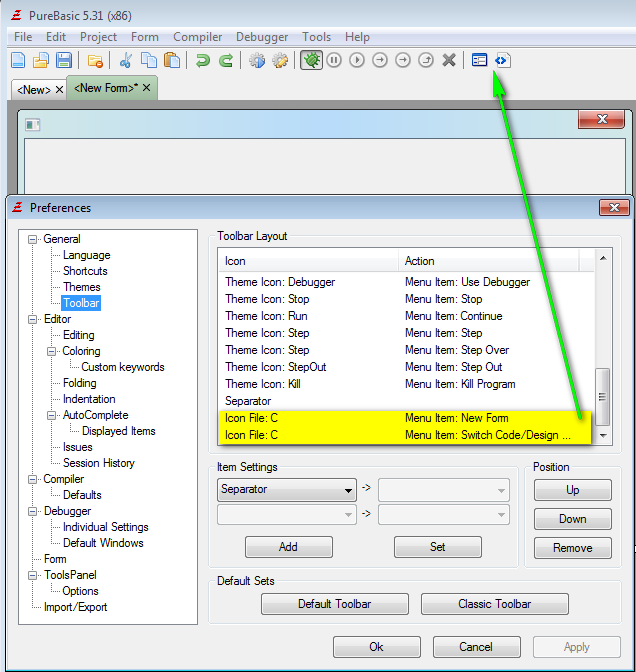
Task: Collapse the Debugger tree node
Action: [x=32, y=511]
